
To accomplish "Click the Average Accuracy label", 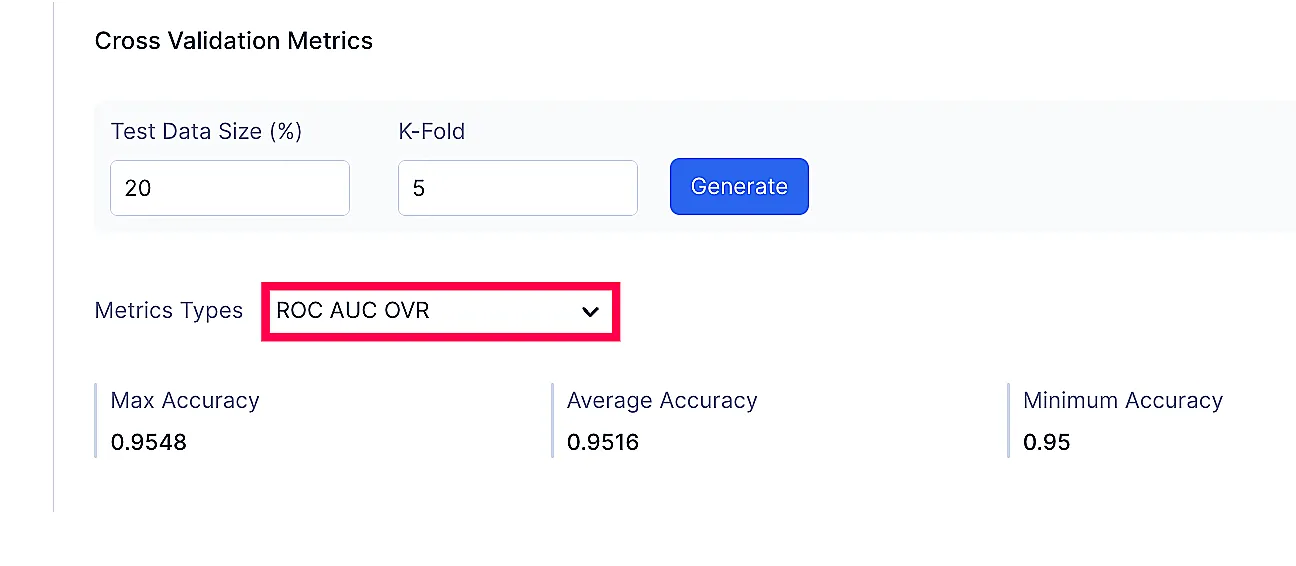I will coord(662,401).
